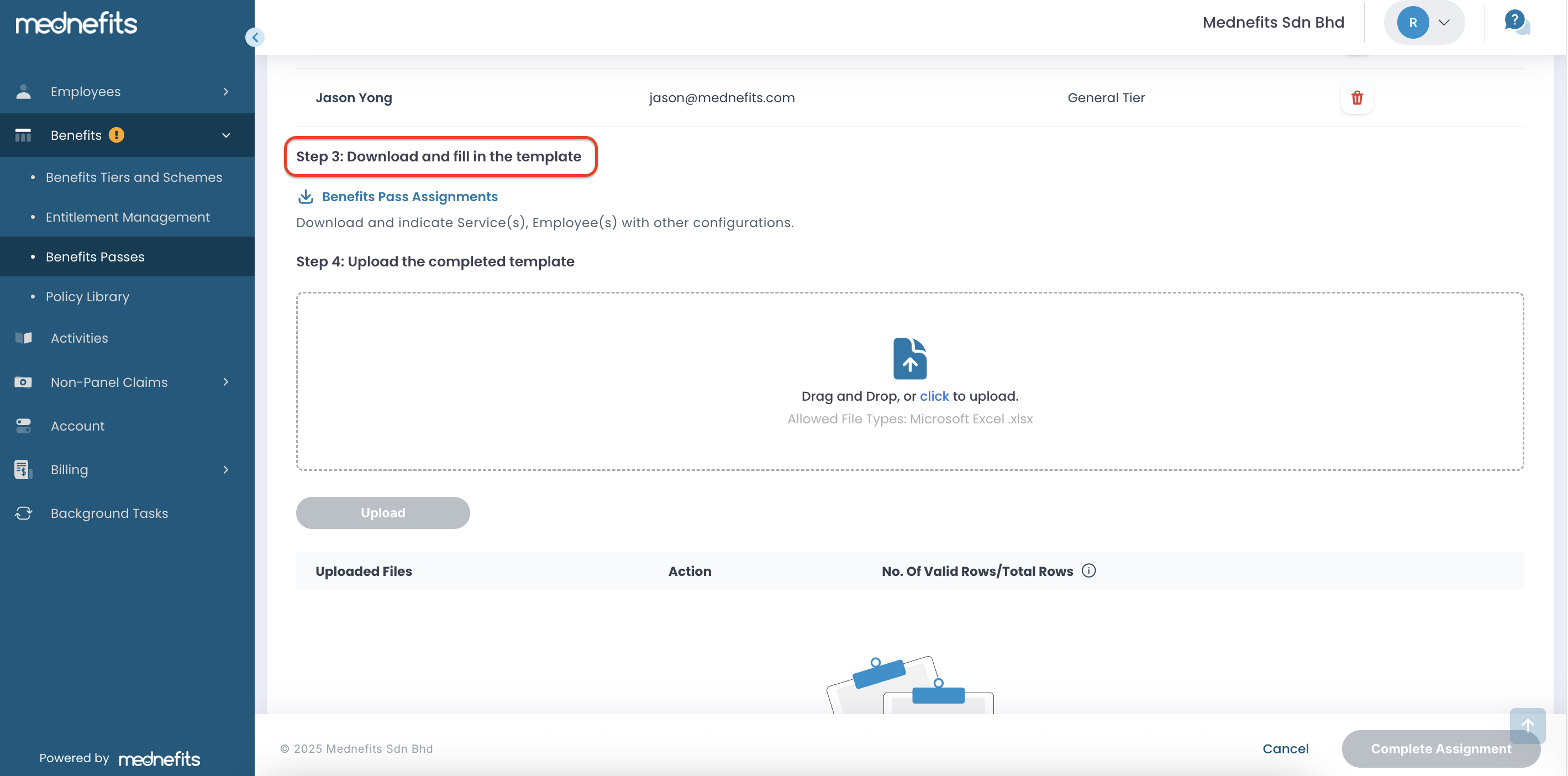Click the 'click' link to upload
1568x776 pixels.
coord(934,396)
